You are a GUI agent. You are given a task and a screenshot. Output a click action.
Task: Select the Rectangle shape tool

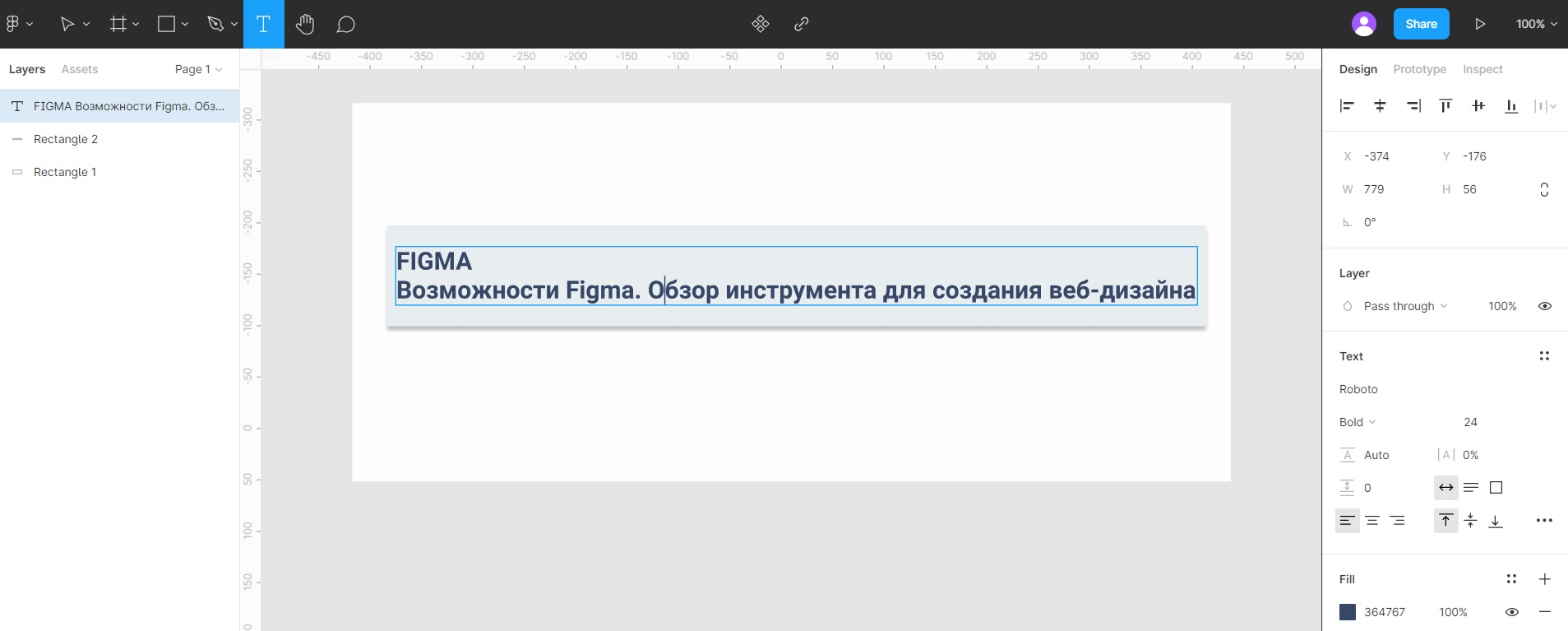tap(166, 24)
